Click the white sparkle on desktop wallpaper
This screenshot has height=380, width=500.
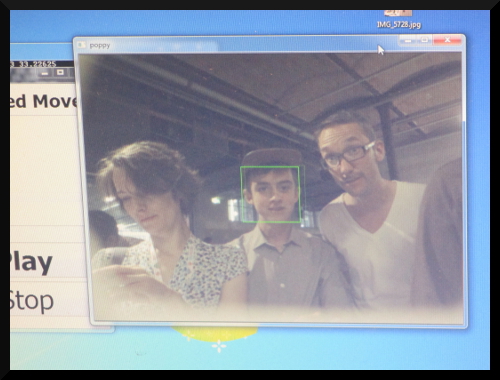[x=219, y=346]
